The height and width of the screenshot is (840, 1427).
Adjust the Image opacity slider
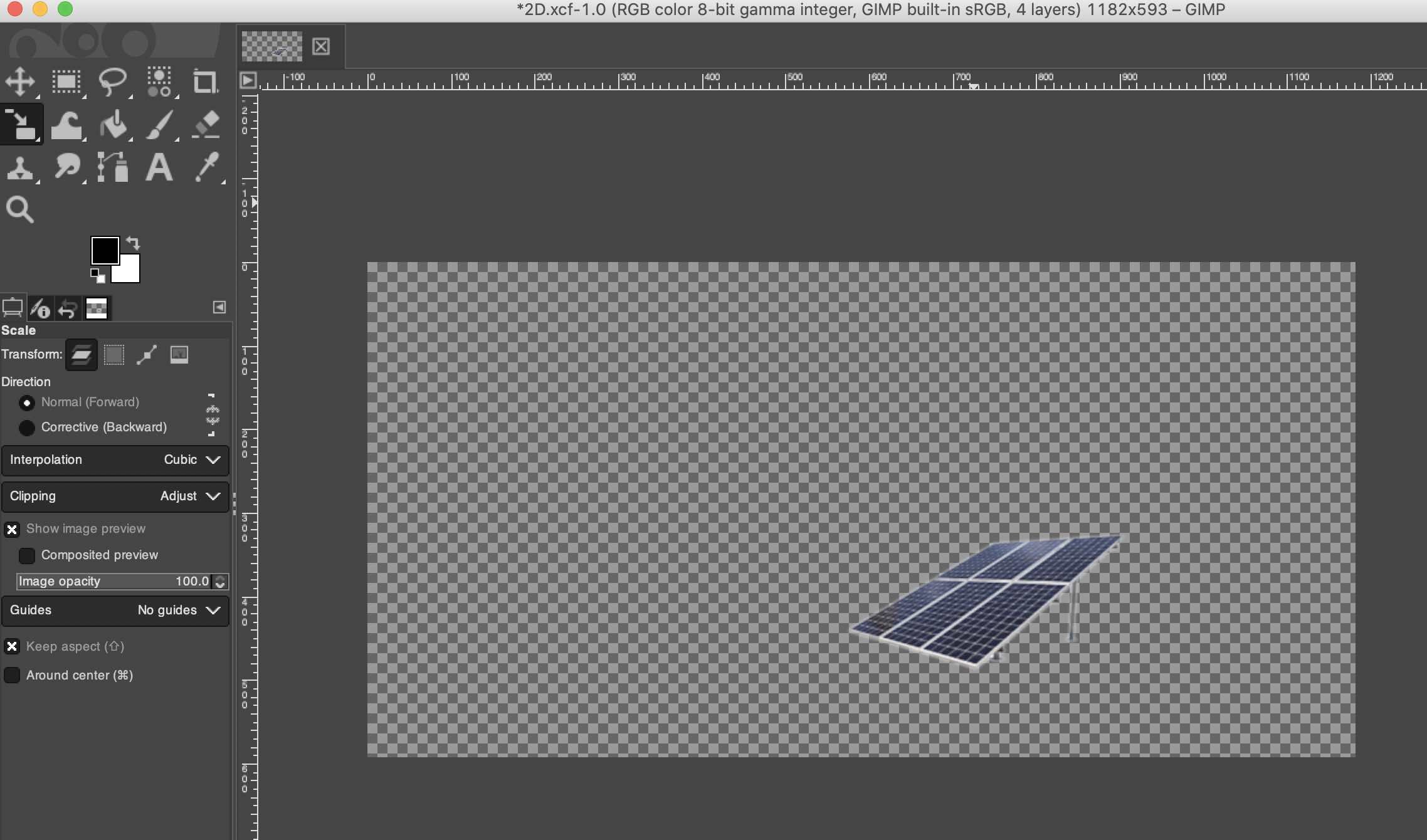pos(114,582)
